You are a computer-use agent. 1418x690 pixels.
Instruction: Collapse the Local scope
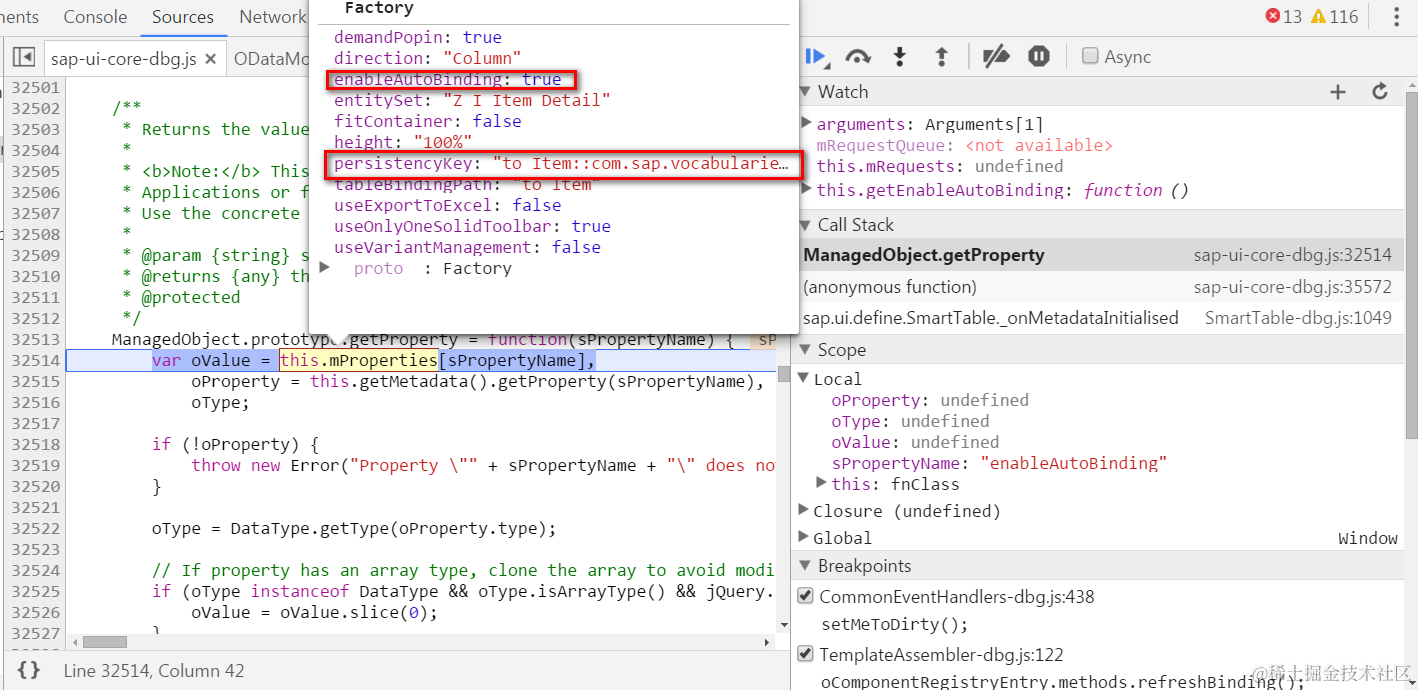804,379
